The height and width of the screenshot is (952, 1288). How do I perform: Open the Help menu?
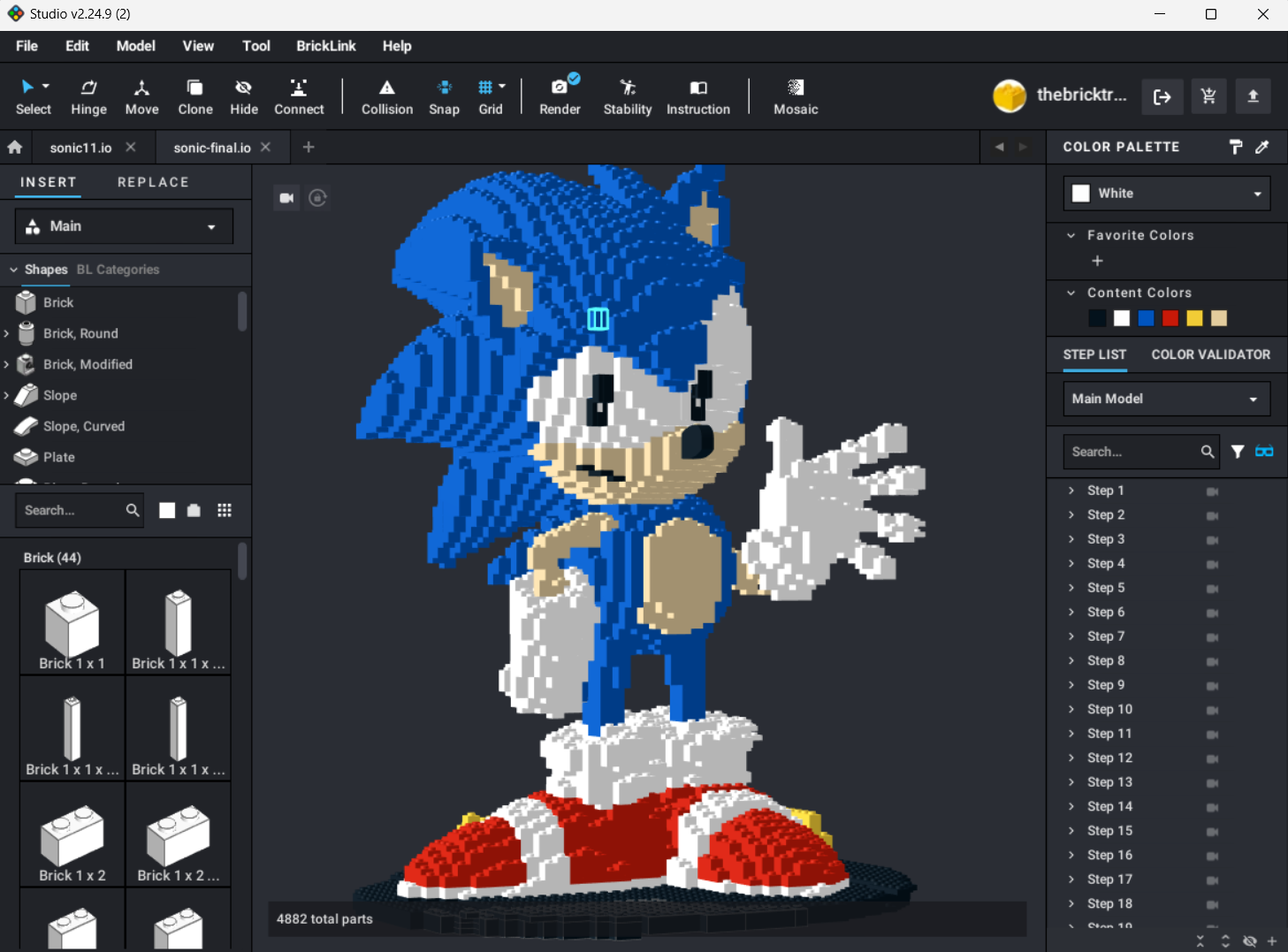397,46
